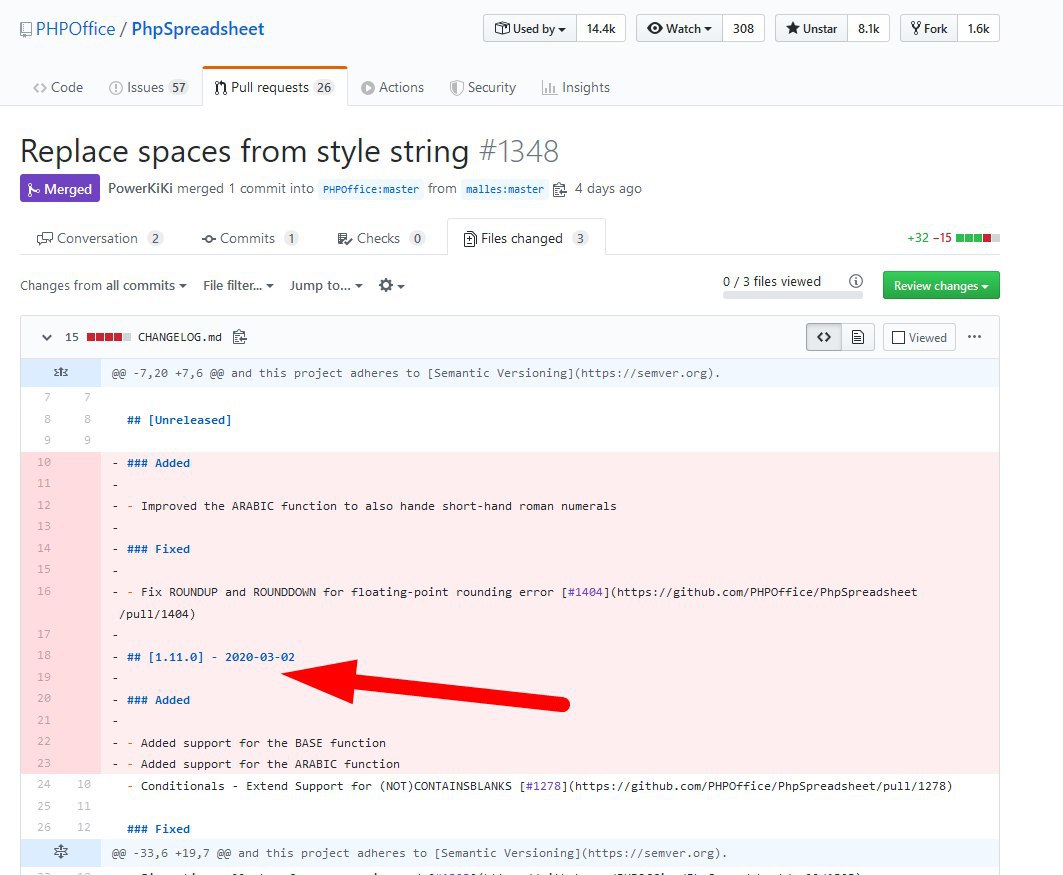This screenshot has height=875, width=1063.
Task: Open the #1278 pull request link
Action: coord(544,786)
